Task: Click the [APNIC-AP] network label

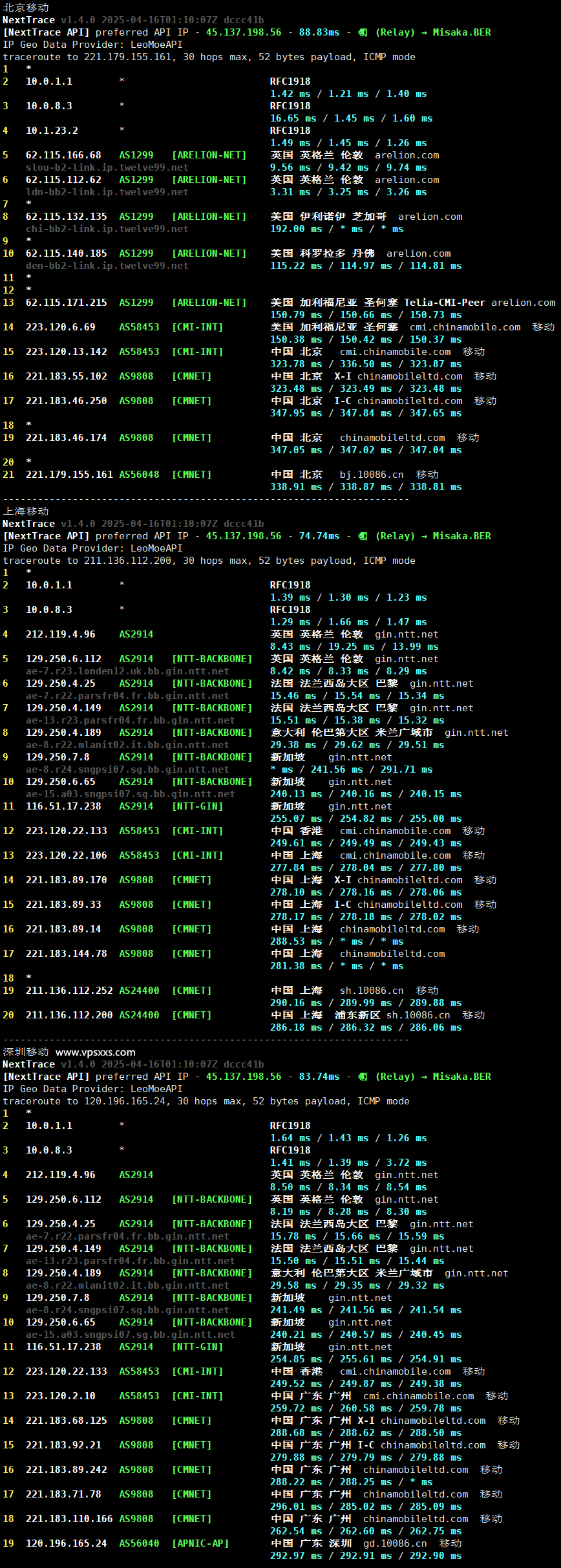Action: (x=200, y=1543)
